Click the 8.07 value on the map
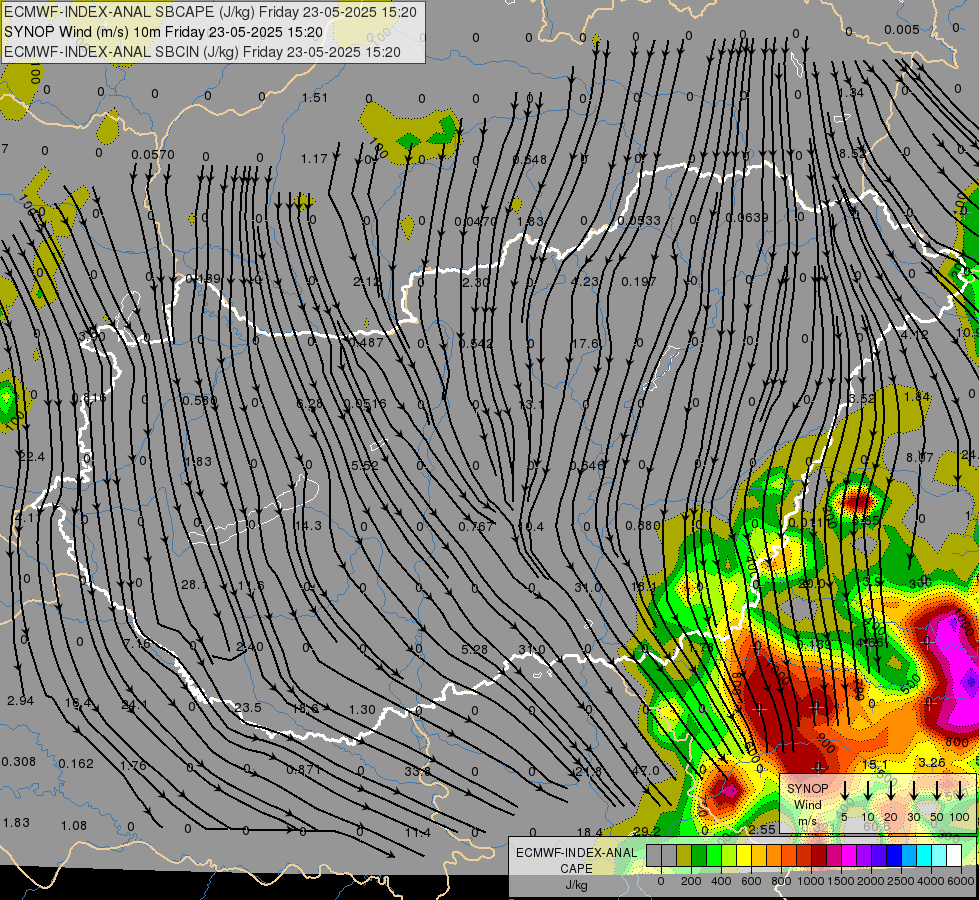Image resolution: width=979 pixels, height=900 pixels. [920, 458]
